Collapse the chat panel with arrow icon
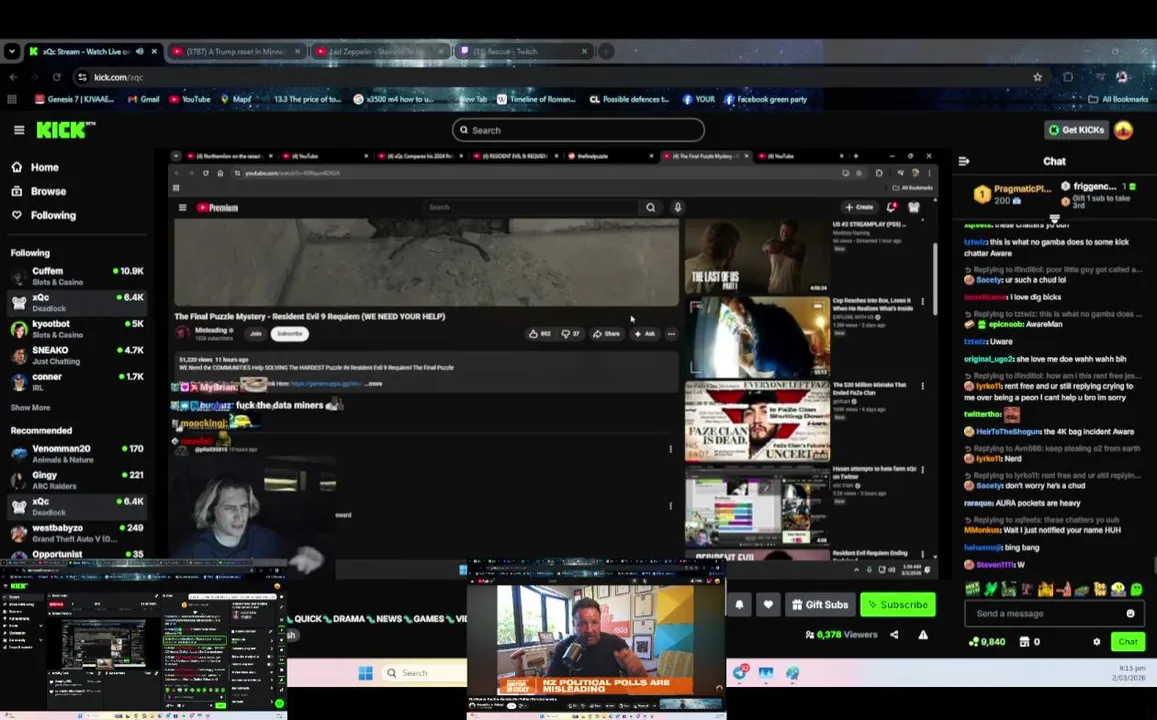 click(x=964, y=161)
